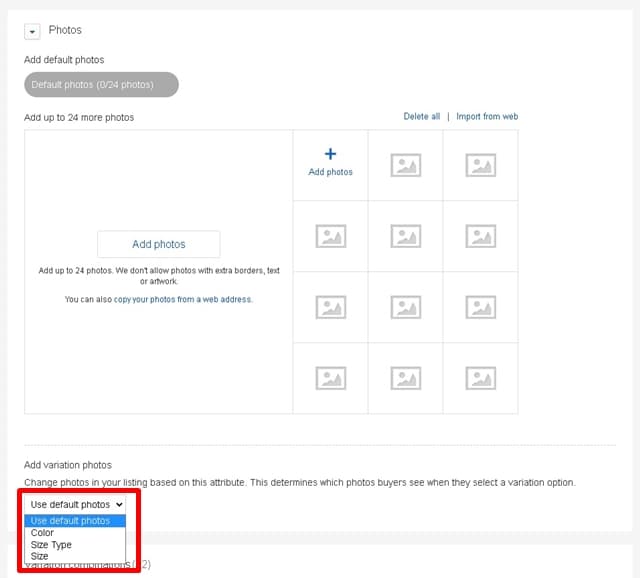Select Color from the variation list
Screen dimensions: 640x578
point(42,533)
